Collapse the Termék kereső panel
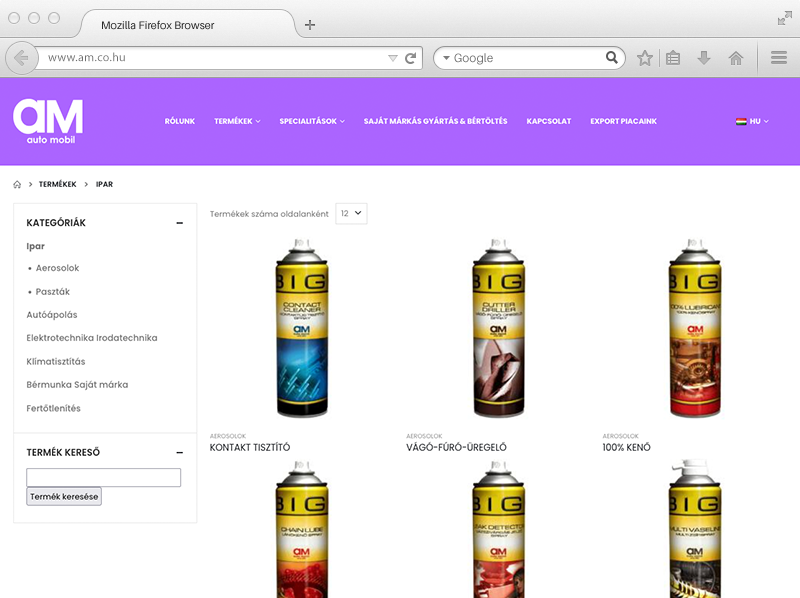Image resolution: width=800 pixels, height=598 pixels. pos(179,452)
